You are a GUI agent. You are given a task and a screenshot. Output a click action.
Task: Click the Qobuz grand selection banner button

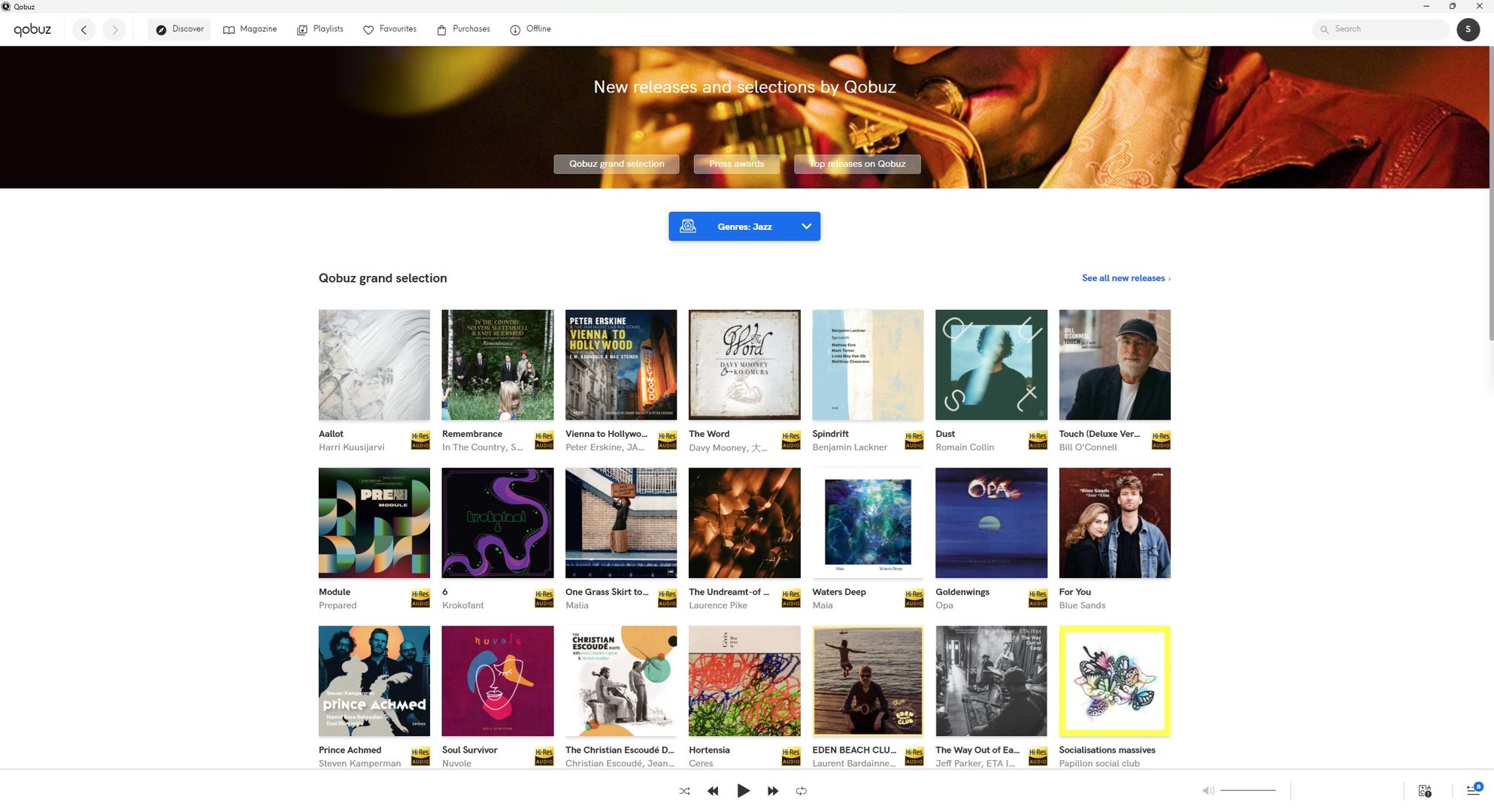(617, 164)
